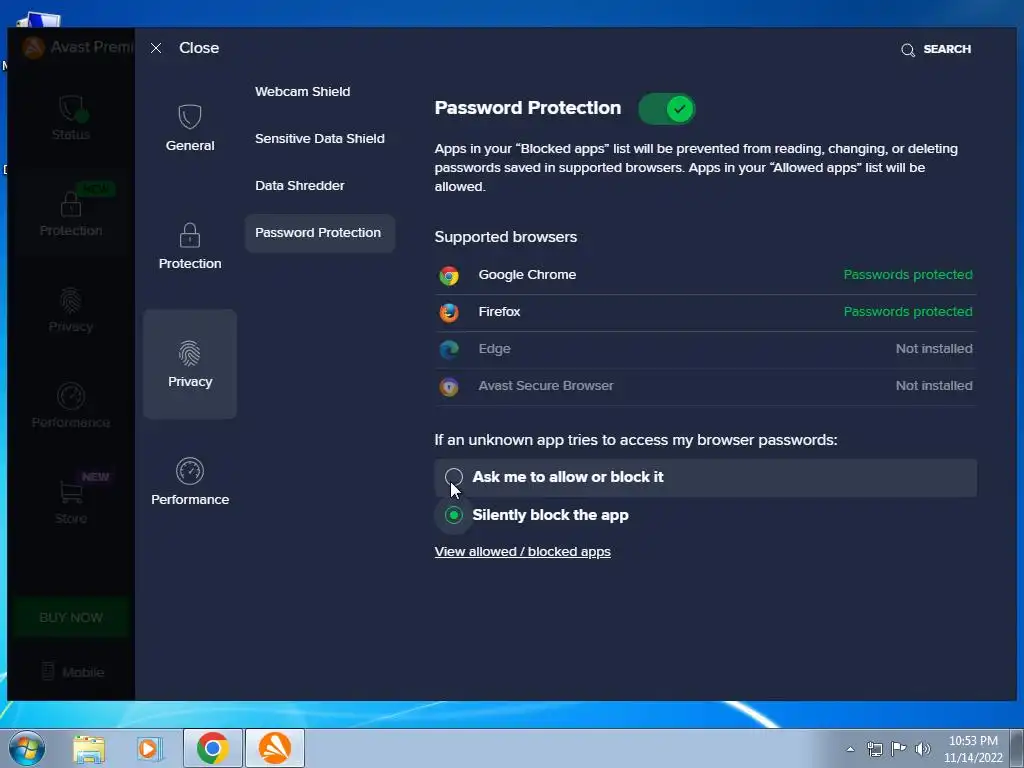Click the network tray icon
This screenshot has height=768, width=1024.
click(x=874, y=749)
